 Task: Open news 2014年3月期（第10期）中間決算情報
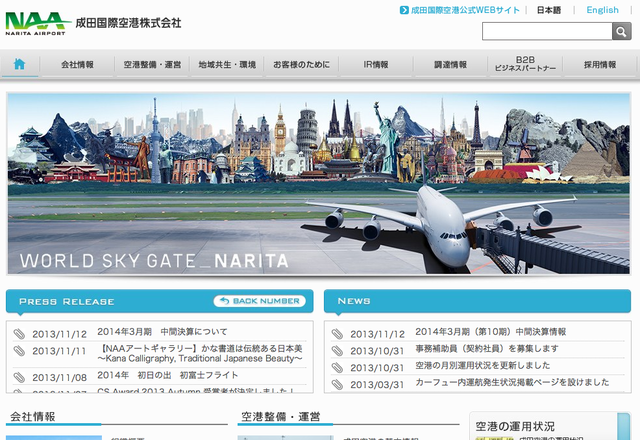click(491, 332)
